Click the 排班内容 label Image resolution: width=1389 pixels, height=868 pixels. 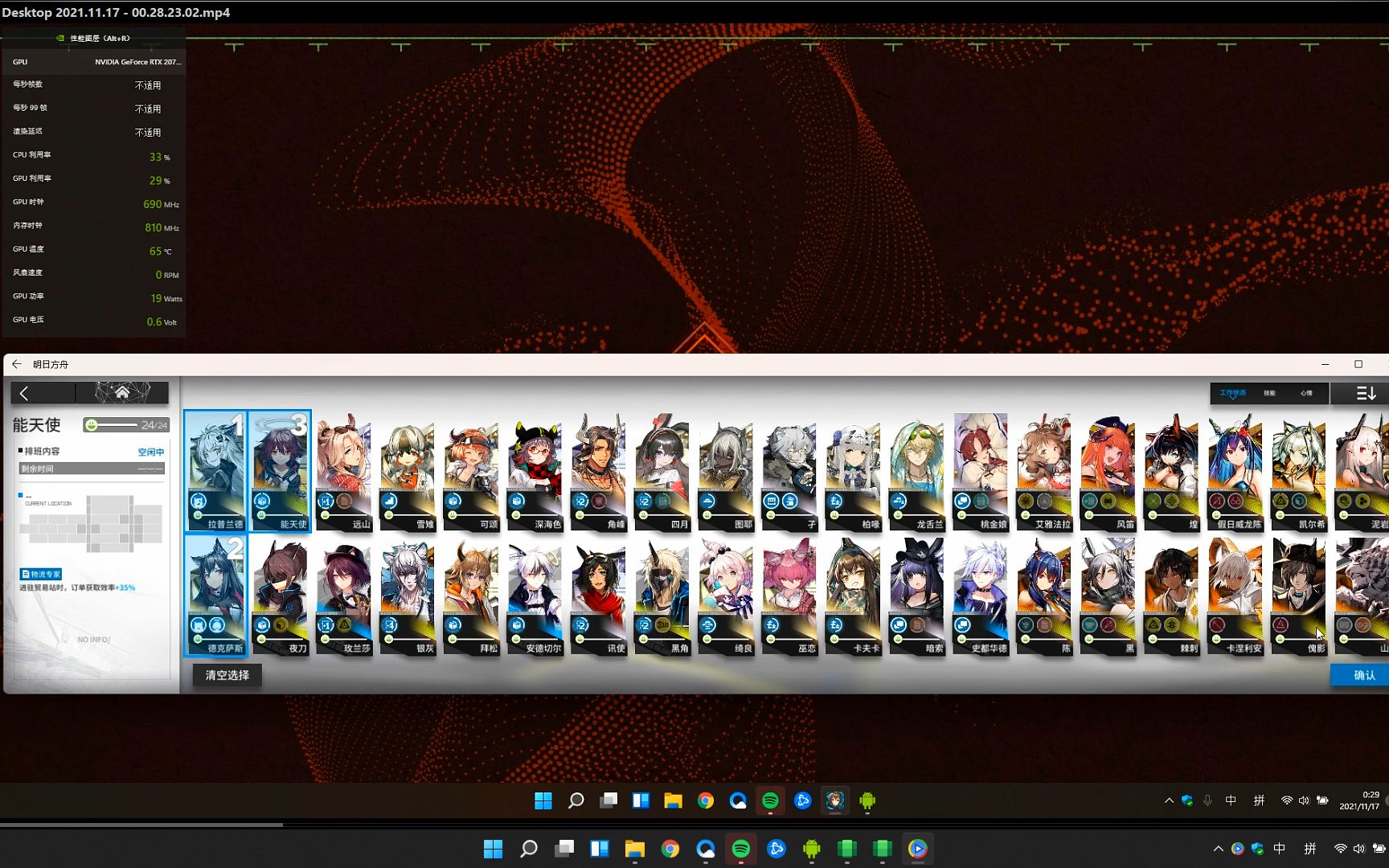click(x=42, y=452)
